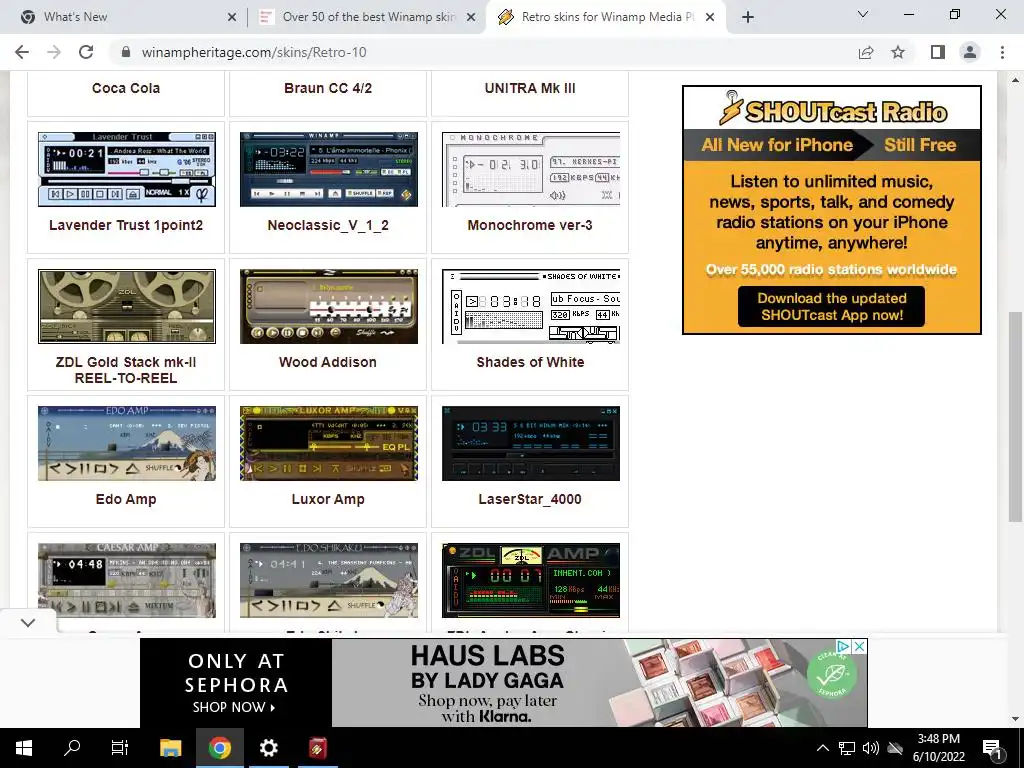Click Download the updated SHOUTcast App button

[x=831, y=306]
